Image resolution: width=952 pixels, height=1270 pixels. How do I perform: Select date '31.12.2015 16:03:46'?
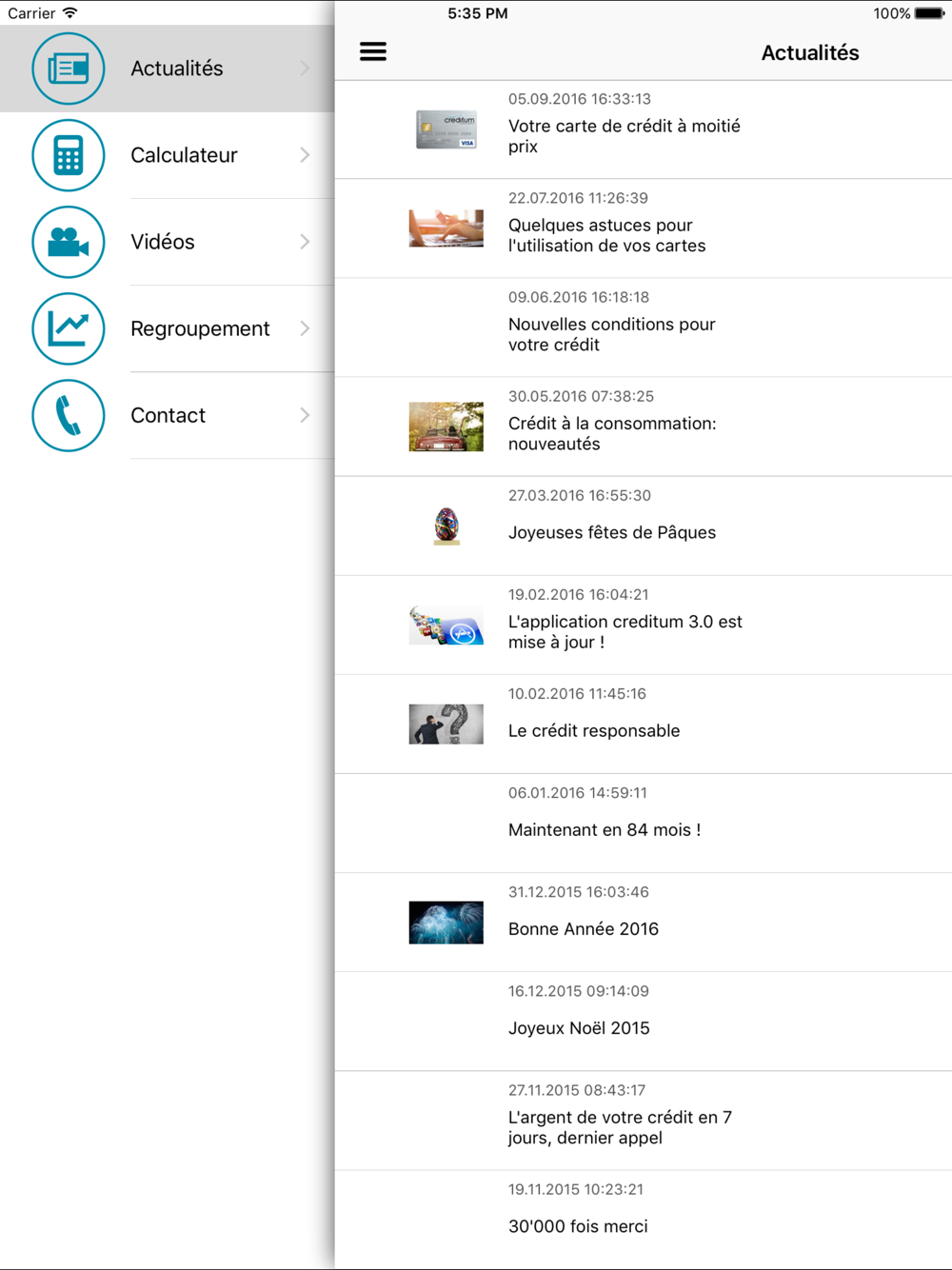click(x=579, y=891)
